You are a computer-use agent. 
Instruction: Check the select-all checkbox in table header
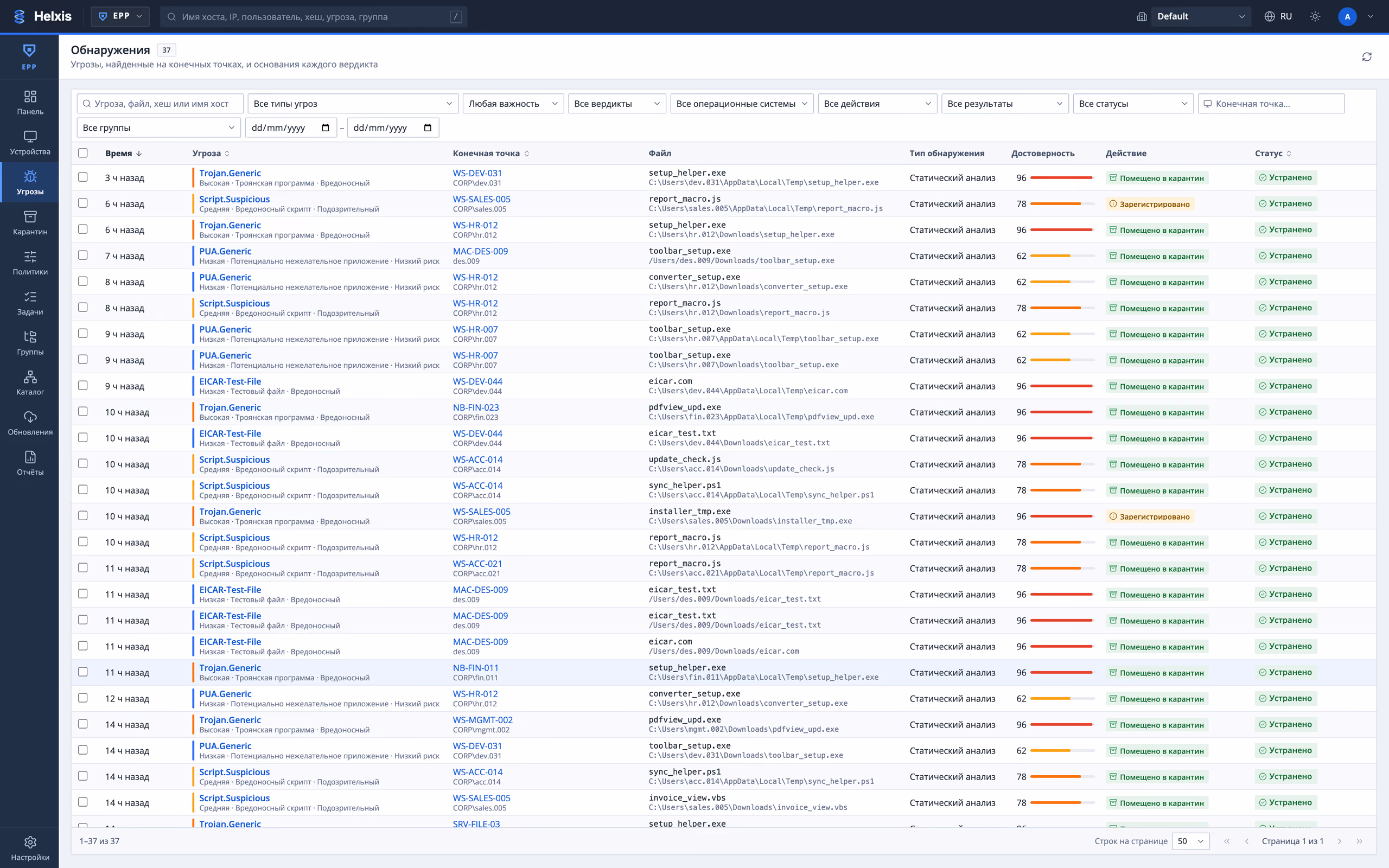[83, 152]
